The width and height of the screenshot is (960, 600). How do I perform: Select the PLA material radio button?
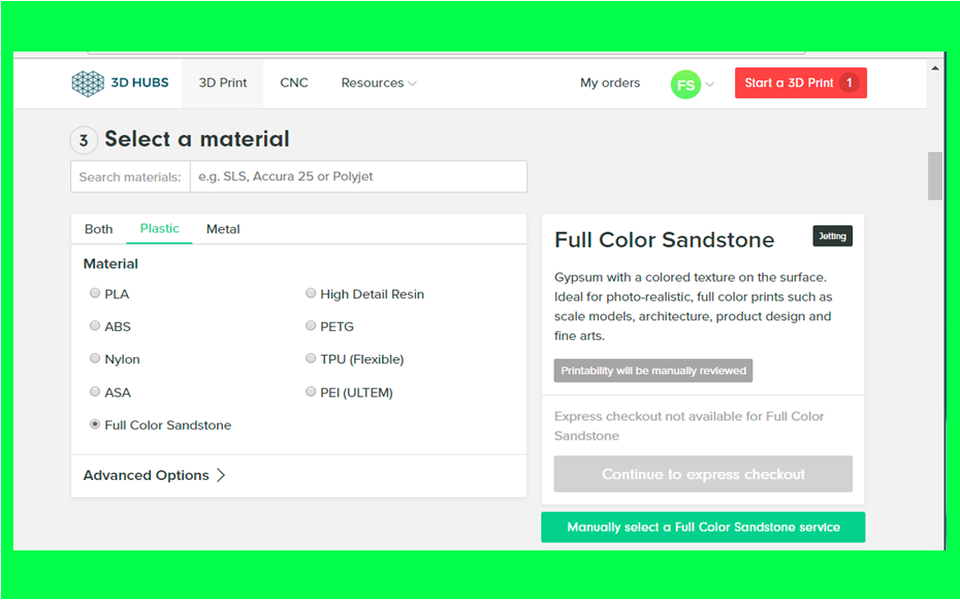95,294
